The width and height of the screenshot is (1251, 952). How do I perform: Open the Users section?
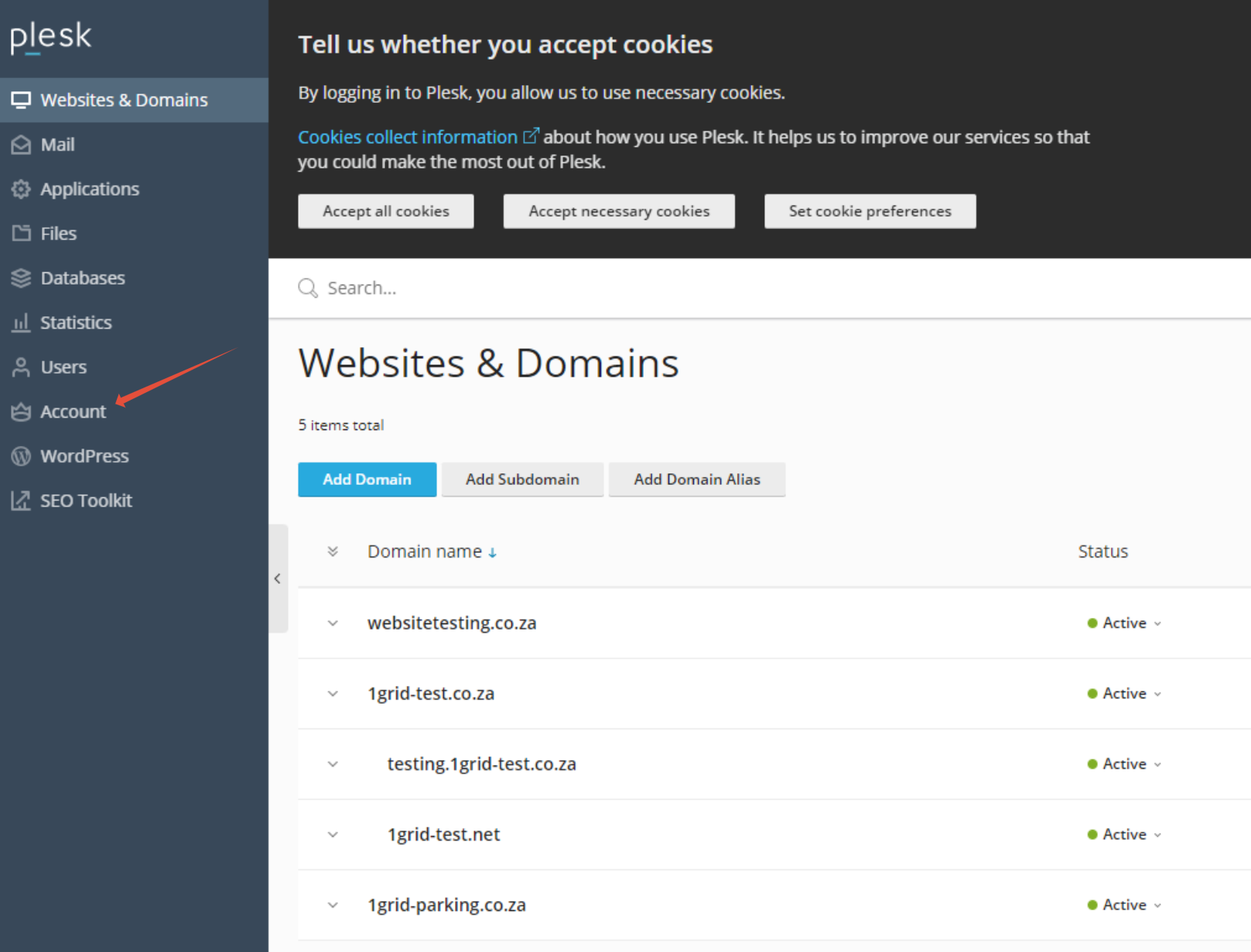[x=134, y=367]
